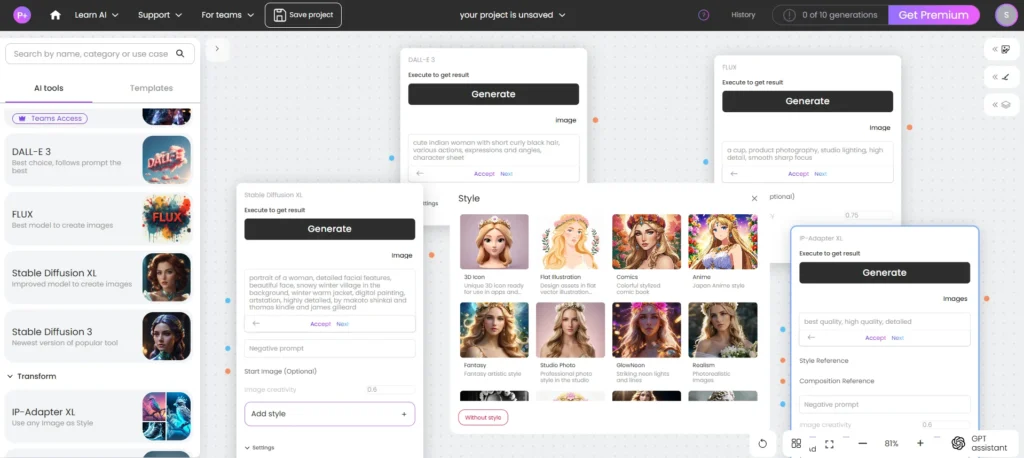Click back arrow in FLUX prompt box
Screen dimensions: 1024x458
pos(734,174)
